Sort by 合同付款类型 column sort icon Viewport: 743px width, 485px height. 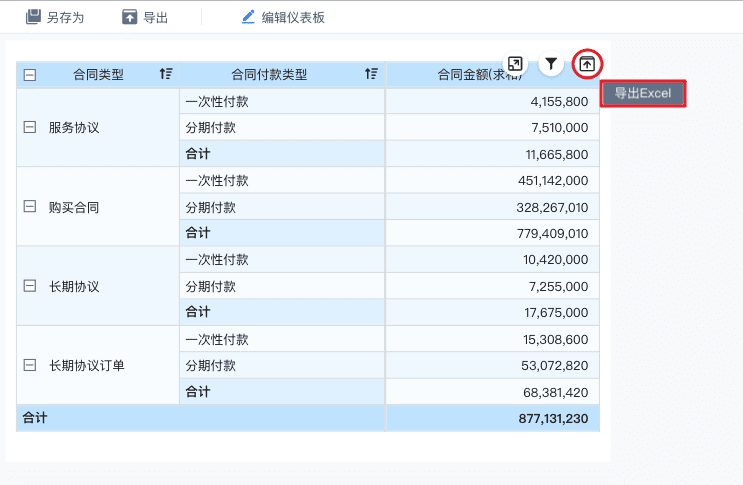pyautogui.click(x=371, y=74)
